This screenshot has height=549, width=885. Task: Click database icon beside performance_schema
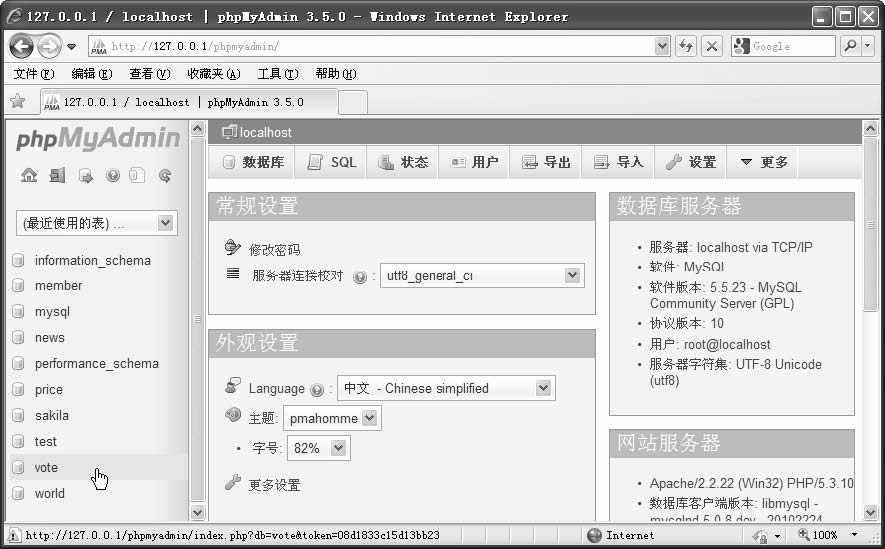(x=19, y=363)
